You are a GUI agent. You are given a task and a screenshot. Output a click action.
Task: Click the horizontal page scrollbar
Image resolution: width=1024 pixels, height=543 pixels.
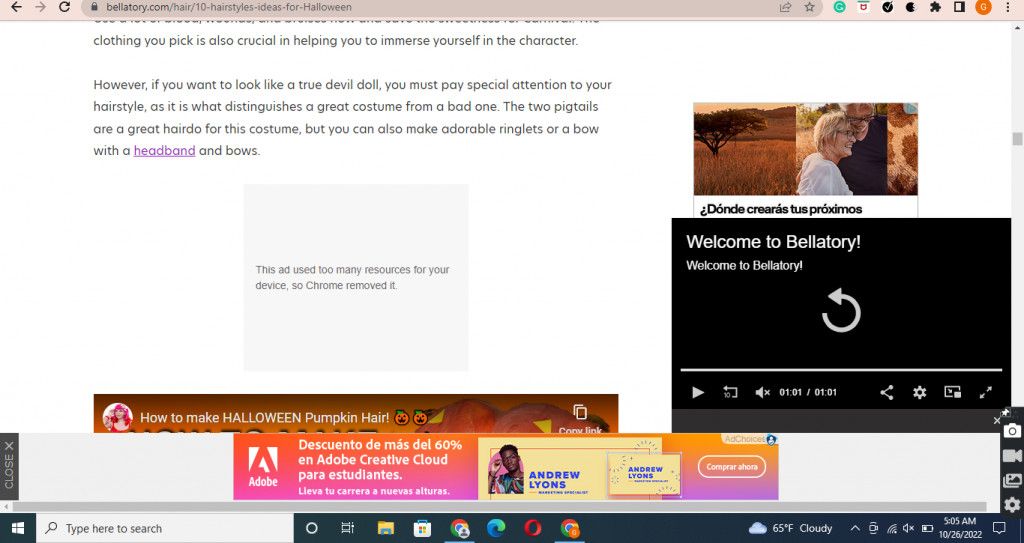[500, 506]
